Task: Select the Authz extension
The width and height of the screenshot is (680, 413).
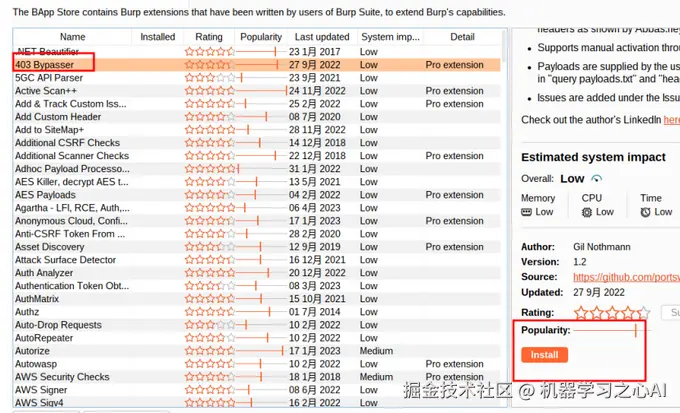Action: point(257,311)
